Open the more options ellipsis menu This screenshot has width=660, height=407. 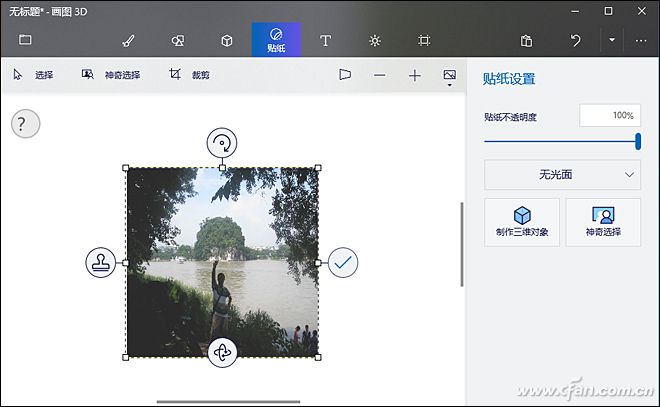coord(641,40)
